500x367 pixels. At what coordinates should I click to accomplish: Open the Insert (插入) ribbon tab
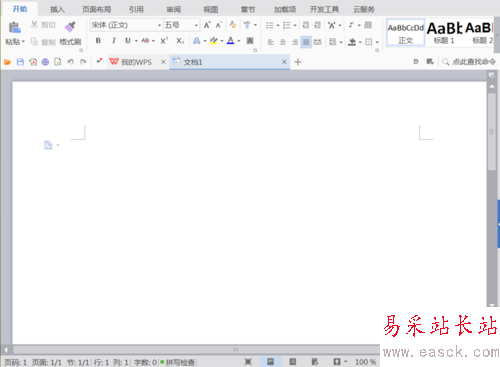[x=57, y=9]
